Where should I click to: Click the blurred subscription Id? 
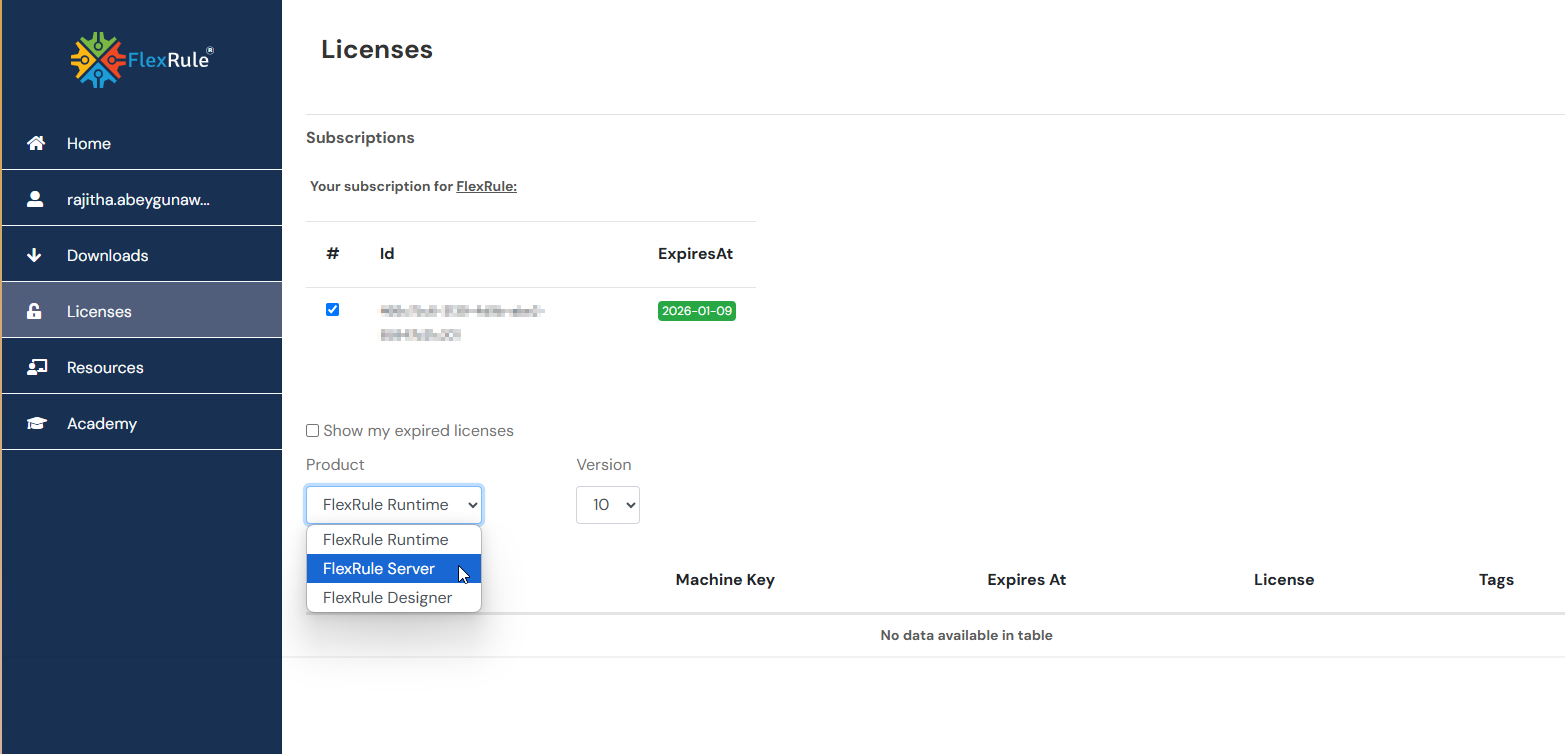[x=462, y=323]
